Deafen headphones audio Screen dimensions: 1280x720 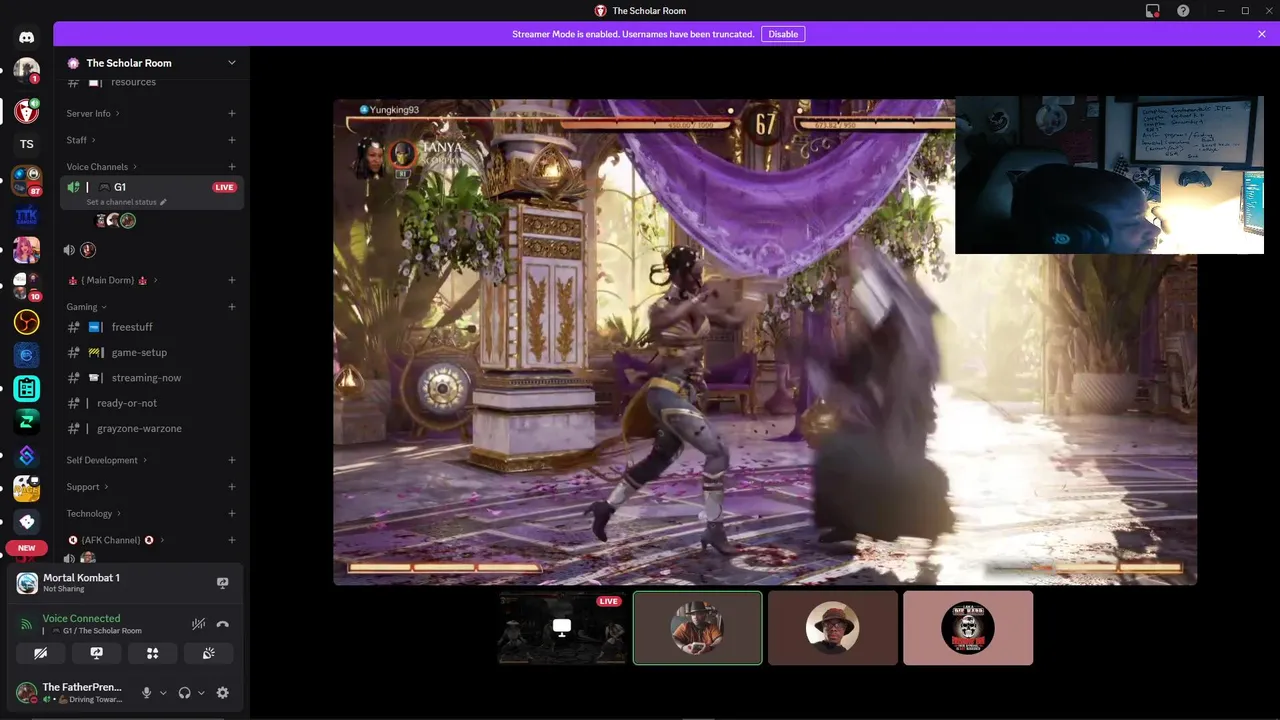(185, 693)
